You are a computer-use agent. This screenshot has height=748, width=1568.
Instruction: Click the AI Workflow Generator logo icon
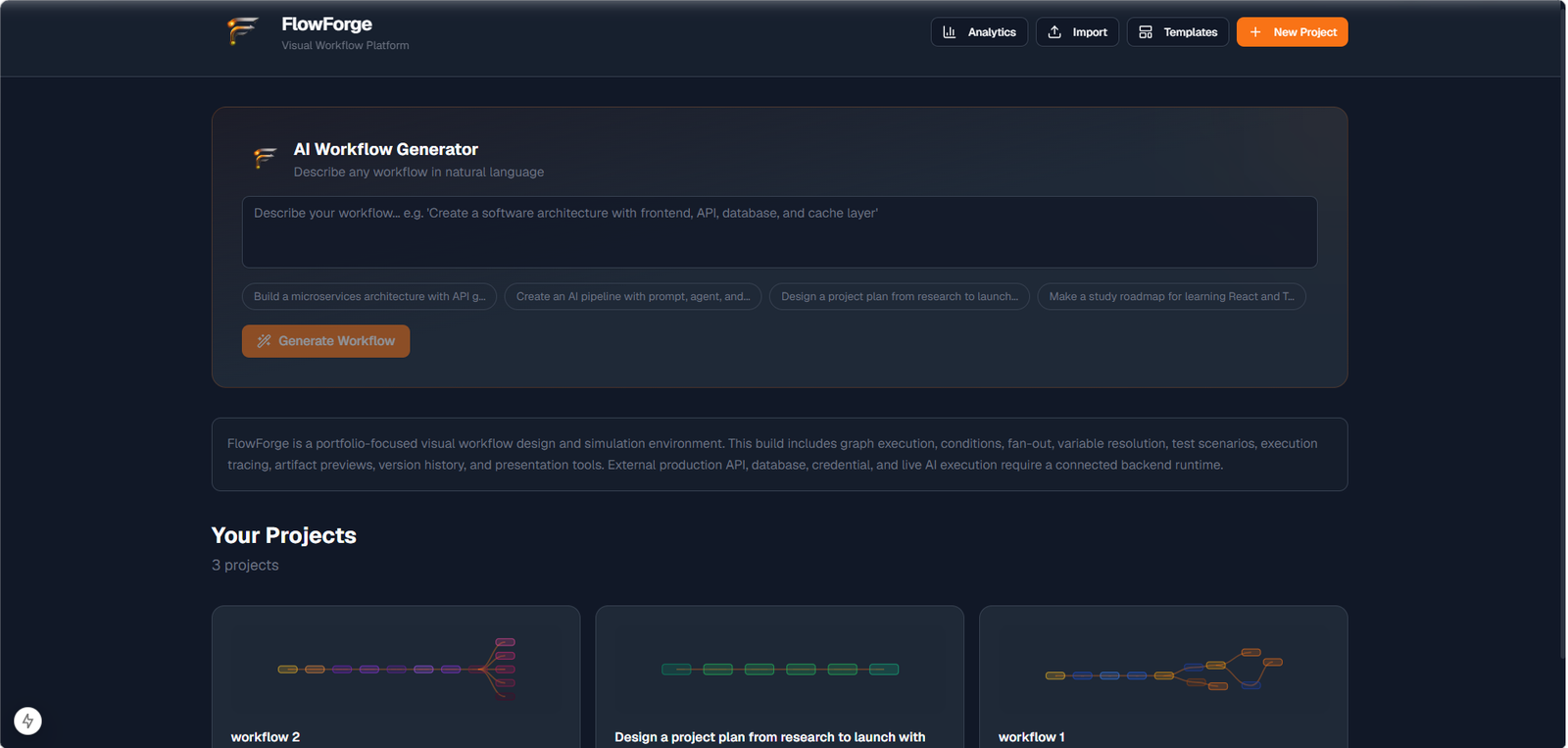[265, 158]
